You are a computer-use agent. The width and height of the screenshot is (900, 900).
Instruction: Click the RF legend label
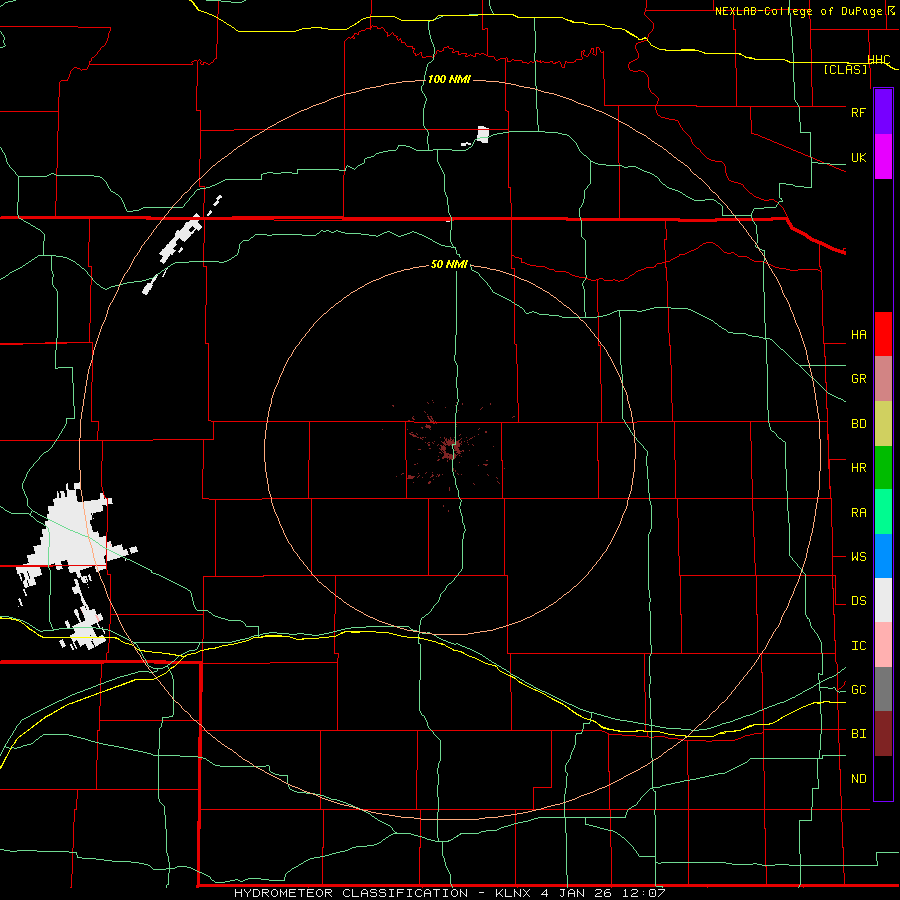[x=858, y=112]
